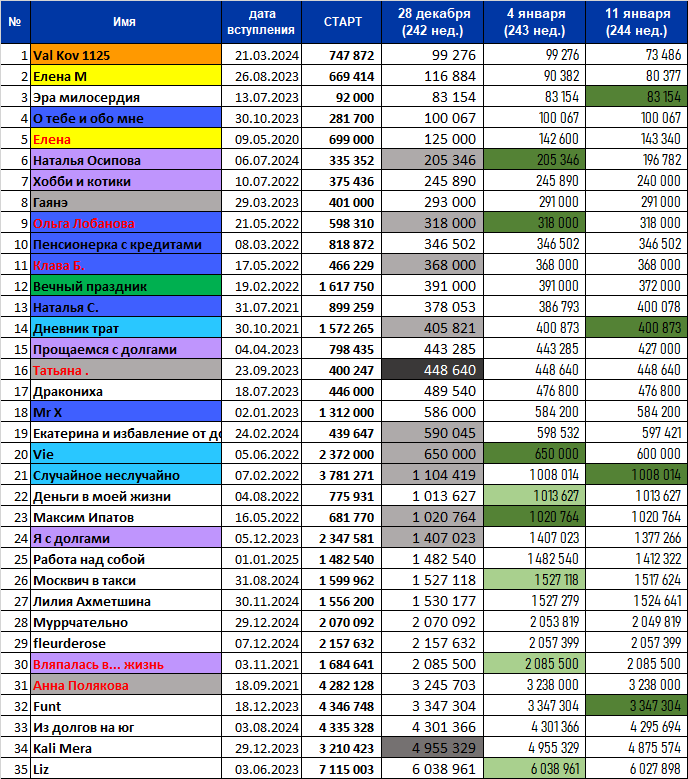Click the "Kali Mera" name cell
Viewport: 688px width, 779px height.
click(x=126, y=748)
